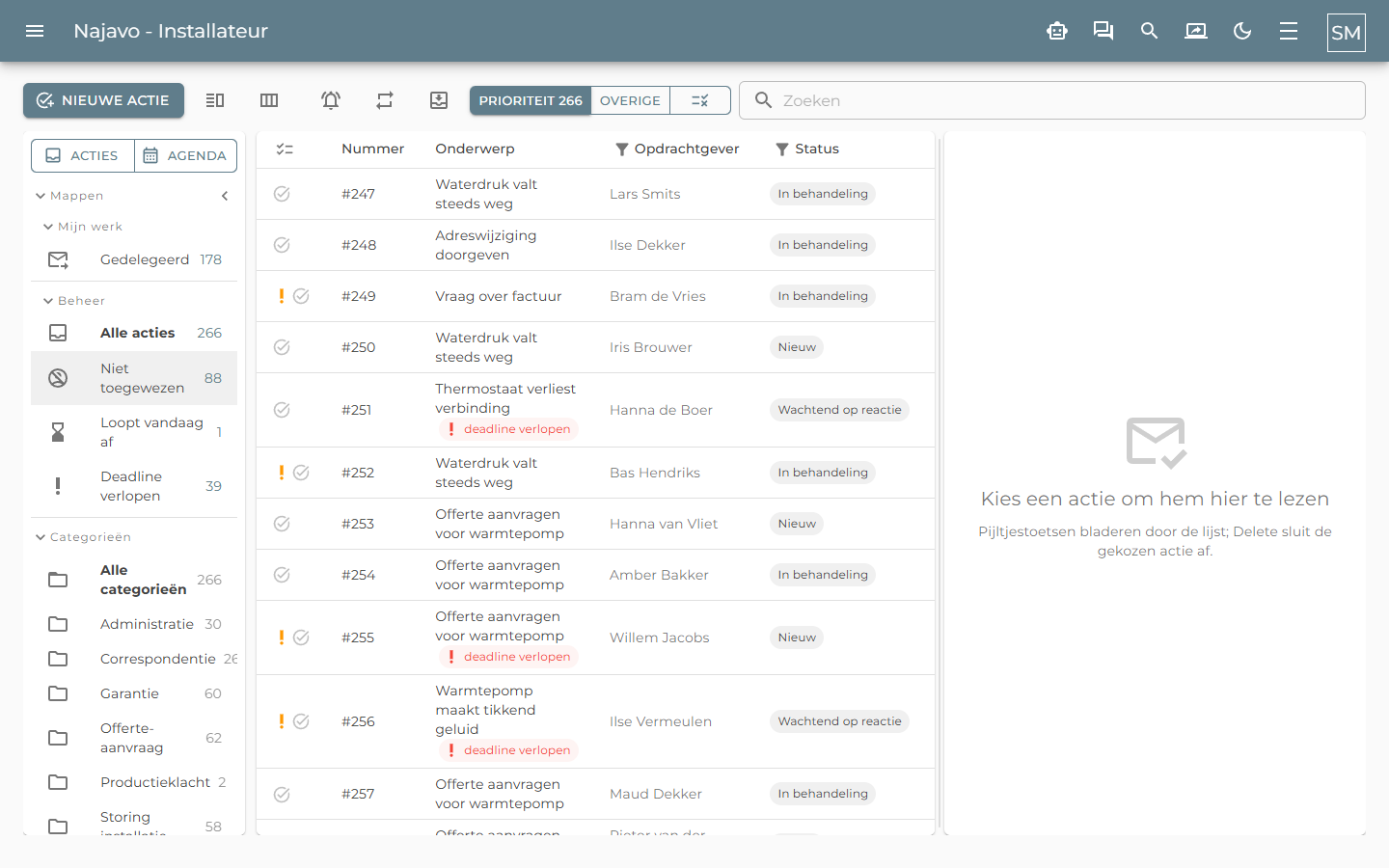Mark action #253 as completed

coord(282,524)
